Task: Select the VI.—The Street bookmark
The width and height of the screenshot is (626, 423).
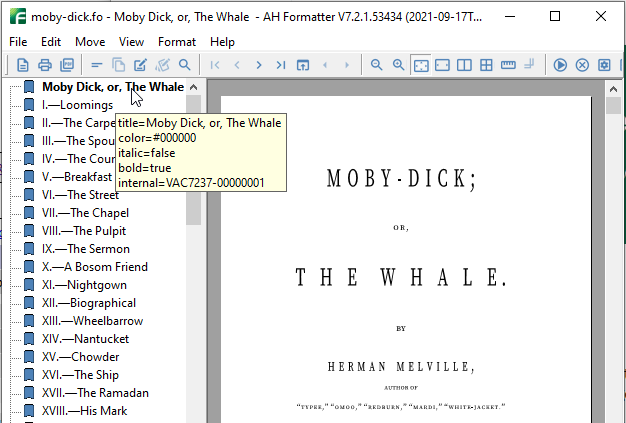Action: point(80,195)
